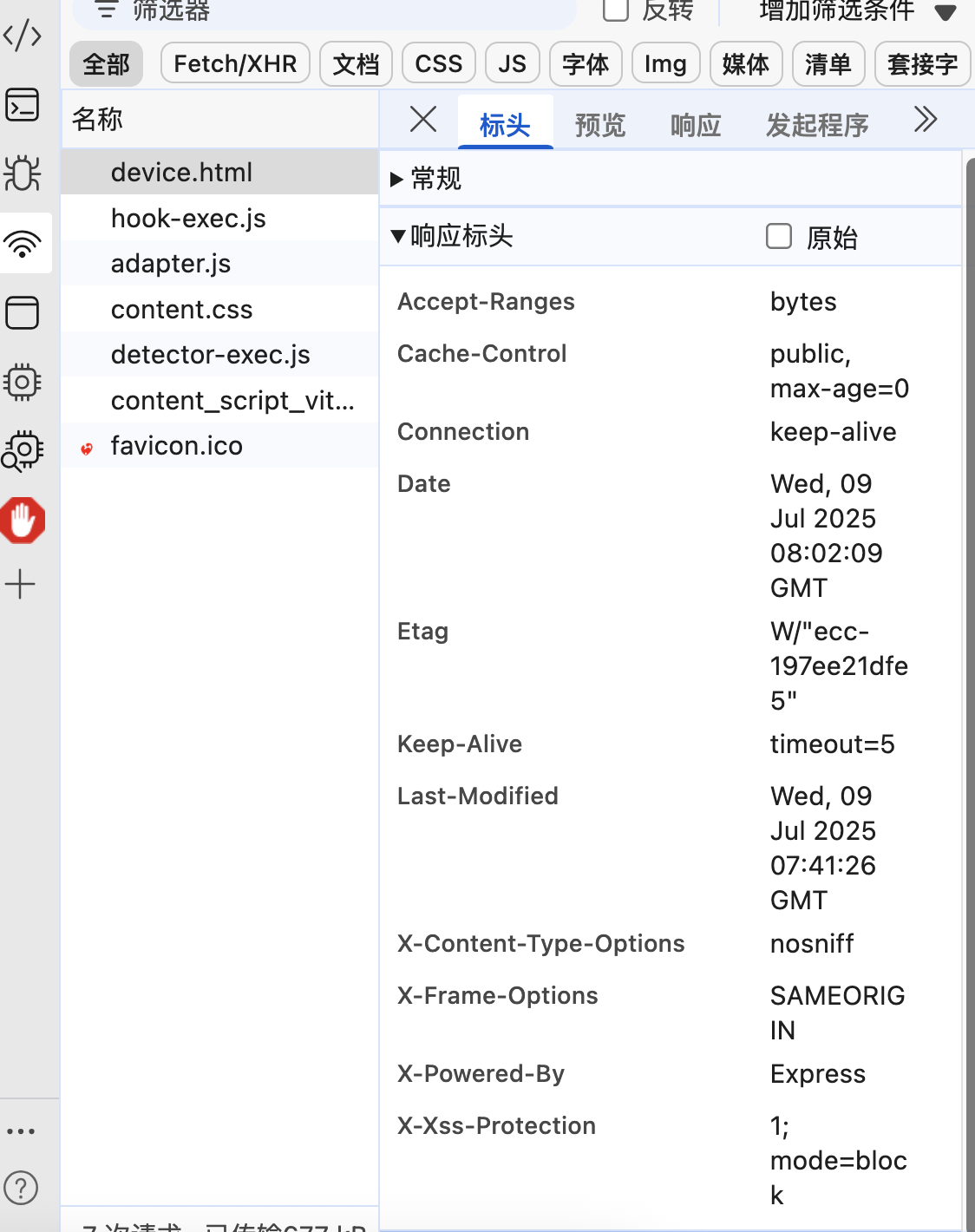Enable the 原始 (Raw) checkbox
This screenshot has height=1232, width=975.
[x=779, y=237]
